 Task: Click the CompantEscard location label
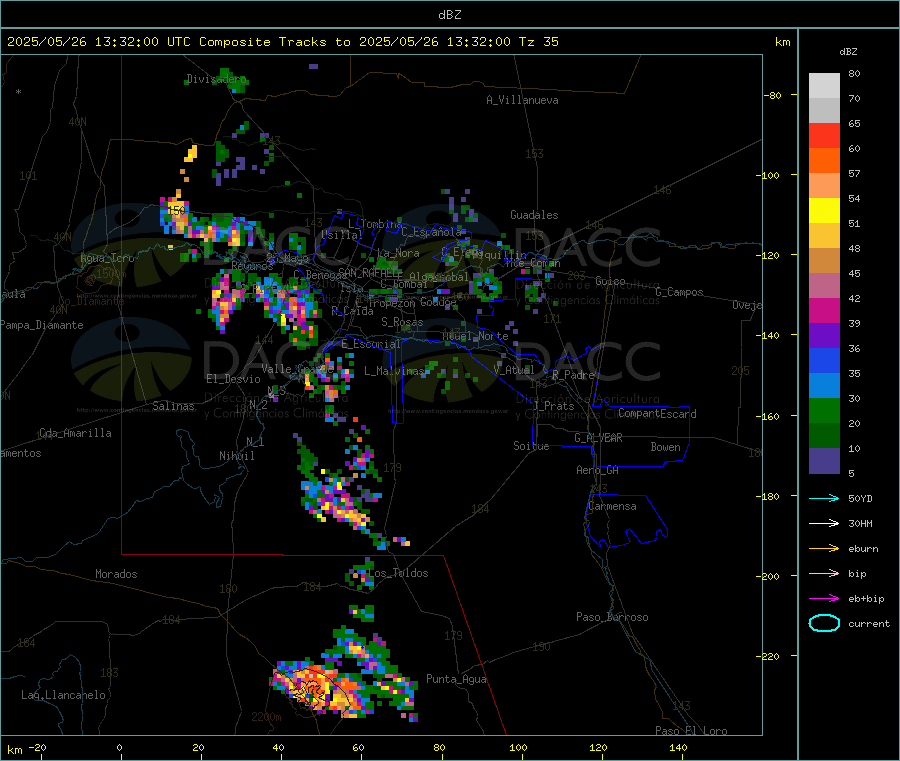pyautogui.click(x=657, y=414)
